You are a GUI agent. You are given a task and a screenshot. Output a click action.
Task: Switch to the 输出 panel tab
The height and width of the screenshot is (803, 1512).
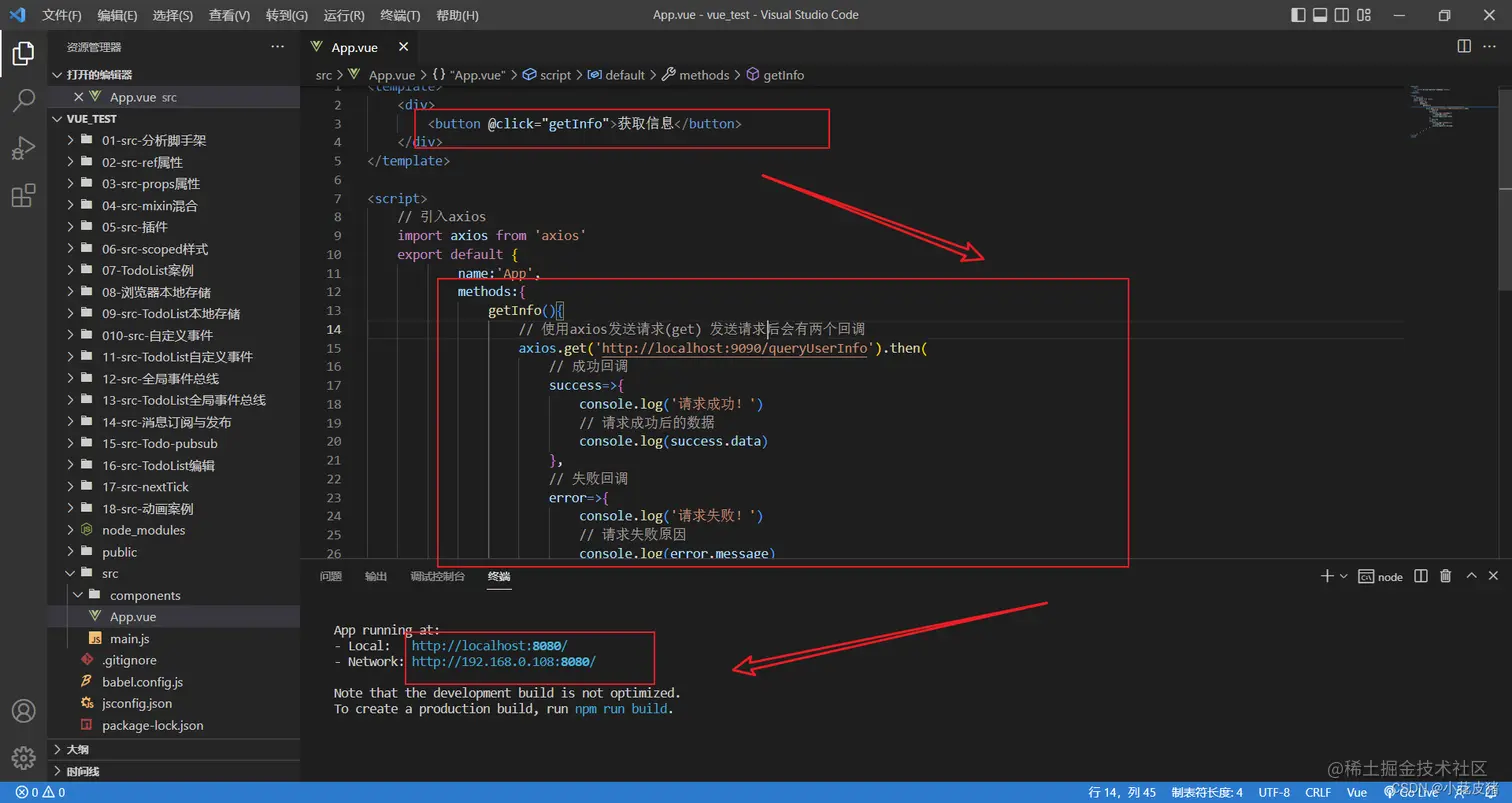(376, 576)
